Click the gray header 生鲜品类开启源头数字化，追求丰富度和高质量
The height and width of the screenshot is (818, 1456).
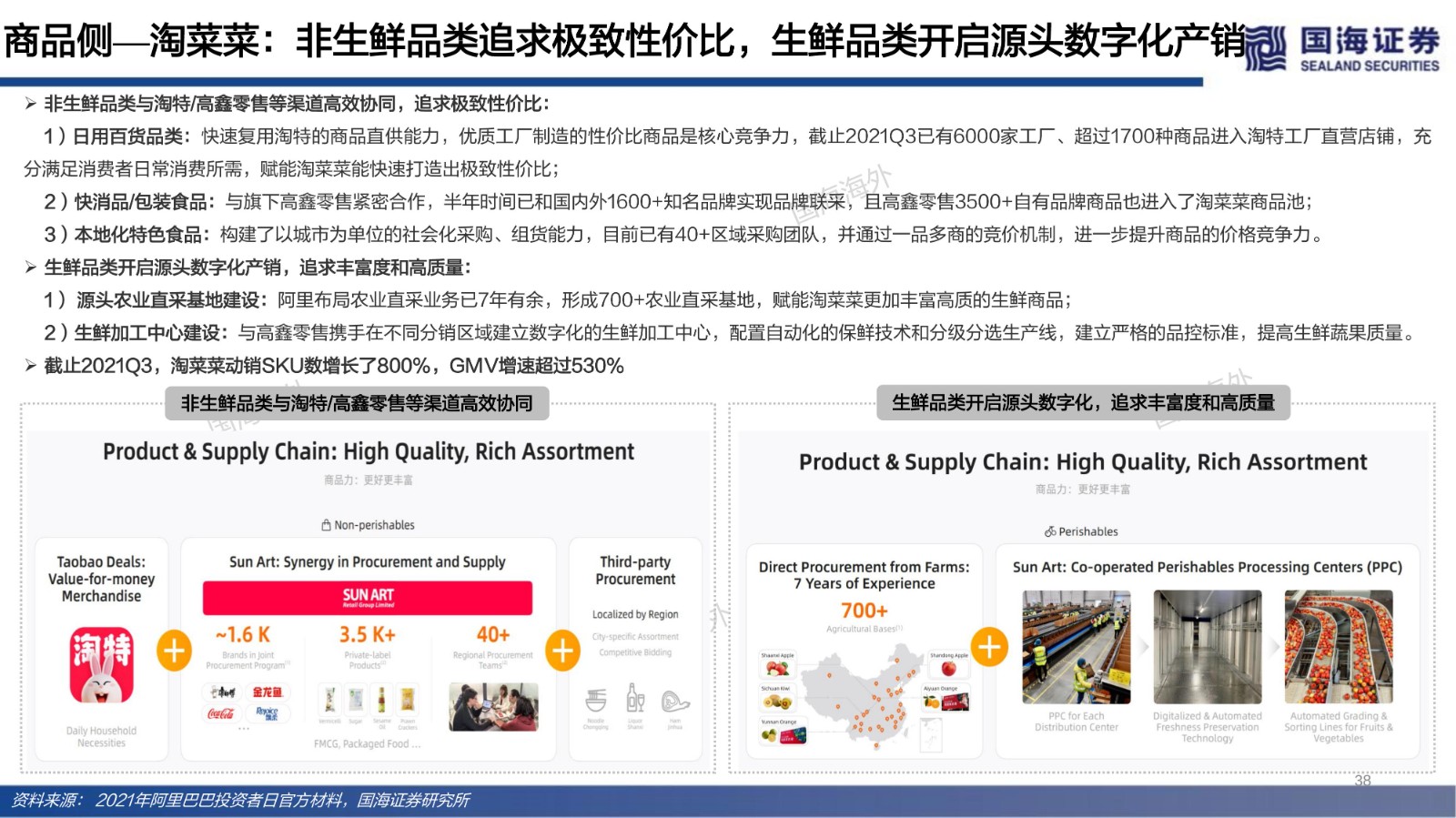tap(1083, 402)
